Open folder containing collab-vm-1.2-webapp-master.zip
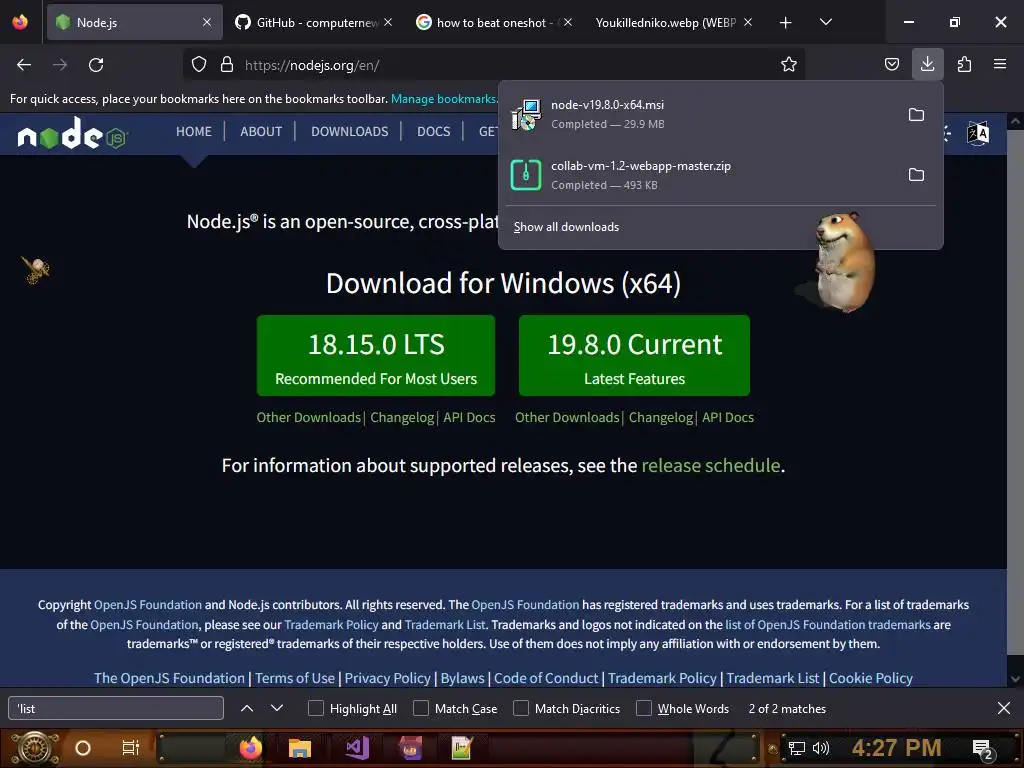Viewport: 1024px width, 768px height. tap(916, 174)
